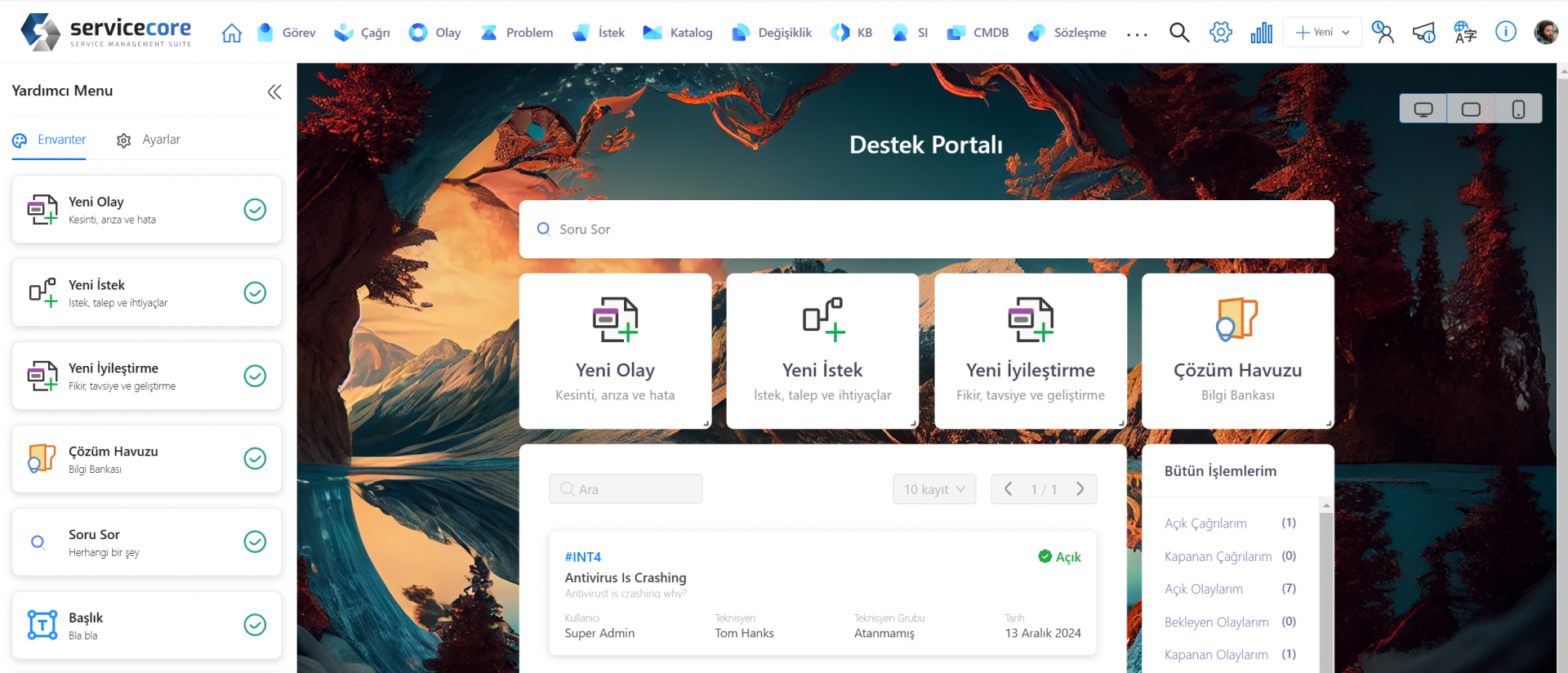Toggle the Yeni Olay checkmark in sidebar
Image resolution: width=1568 pixels, height=673 pixels.
(x=255, y=210)
